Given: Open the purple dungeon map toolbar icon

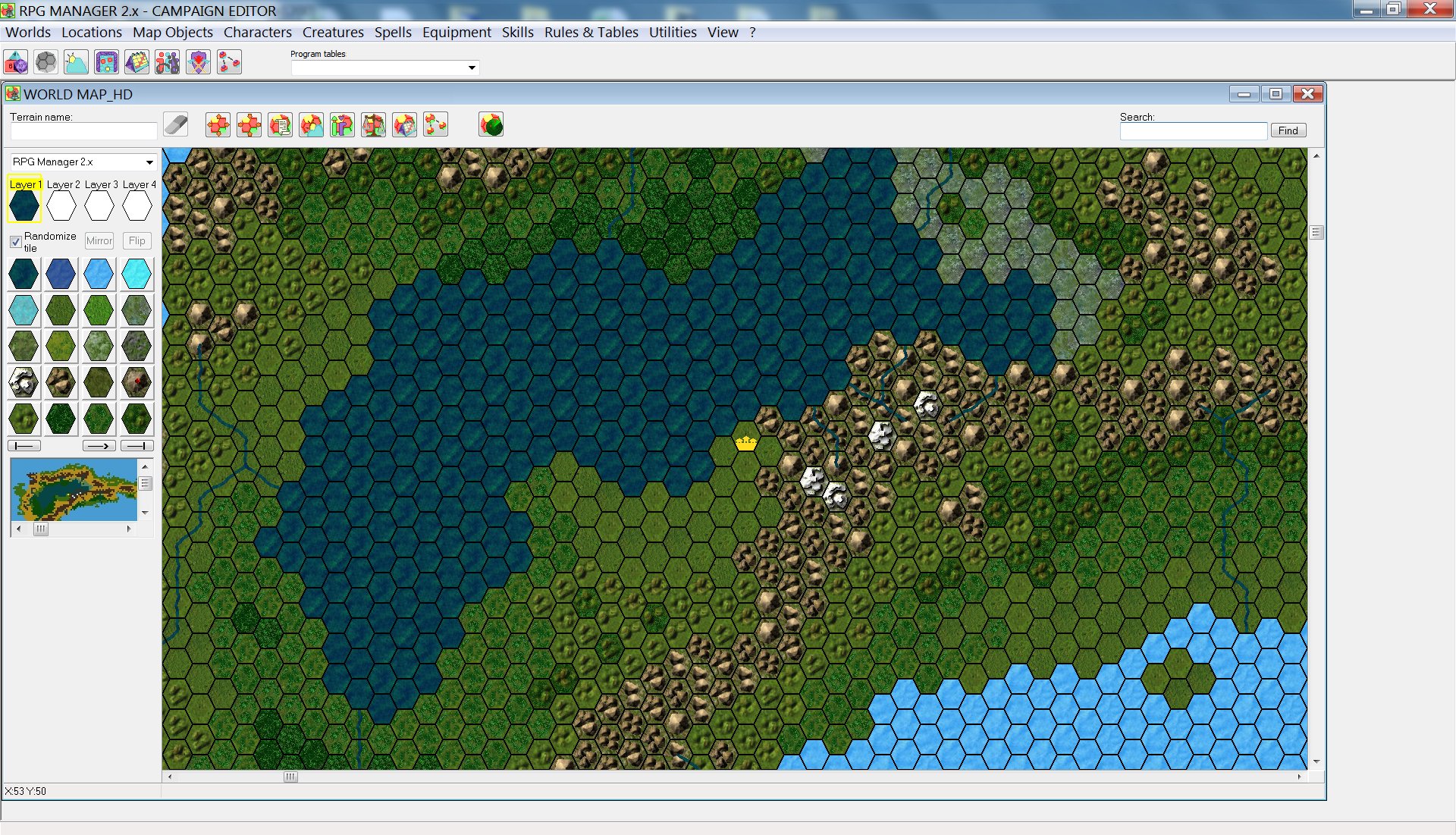Looking at the screenshot, I should pyautogui.click(x=107, y=62).
